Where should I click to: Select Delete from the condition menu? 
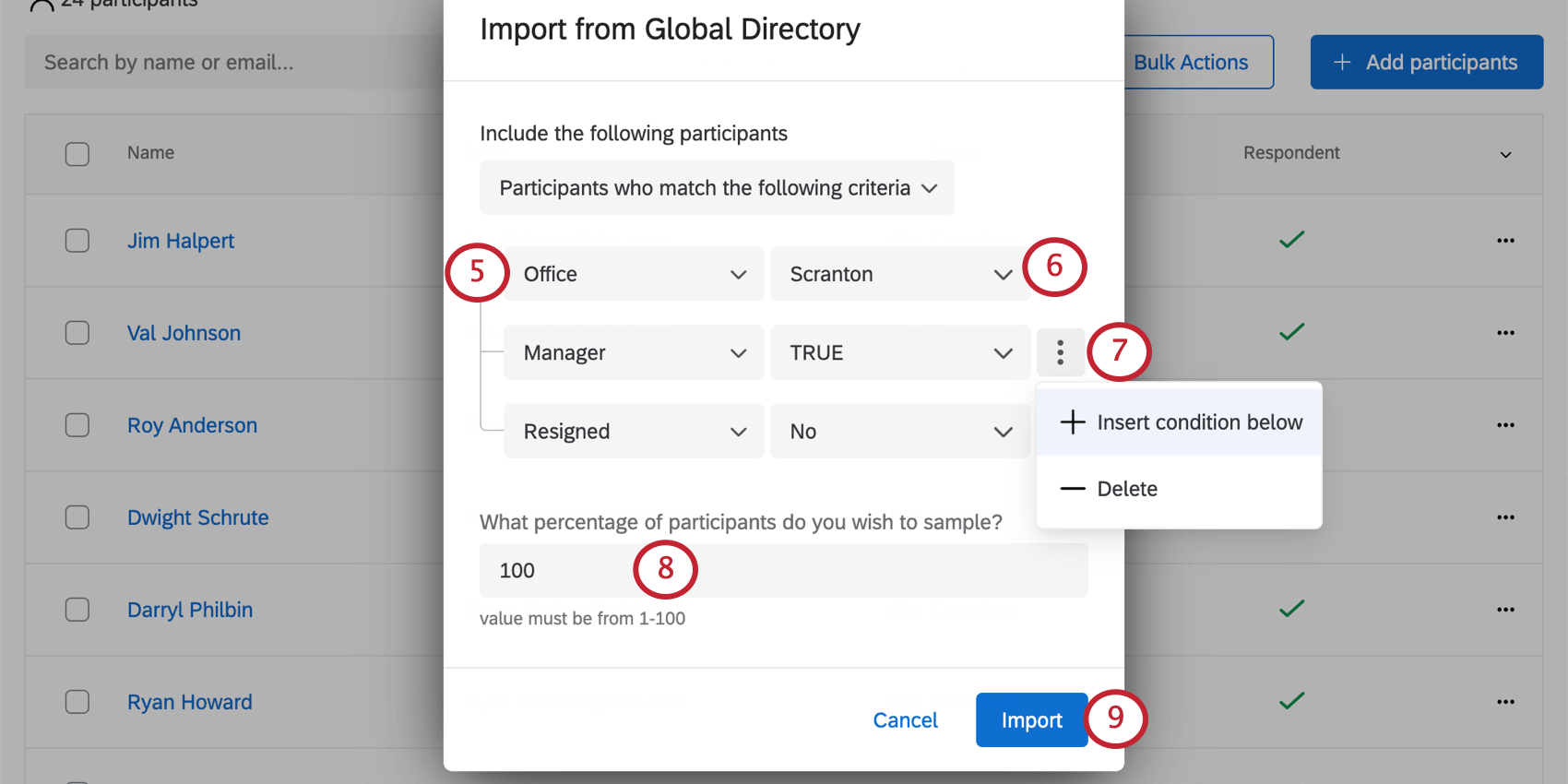click(1126, 489)
